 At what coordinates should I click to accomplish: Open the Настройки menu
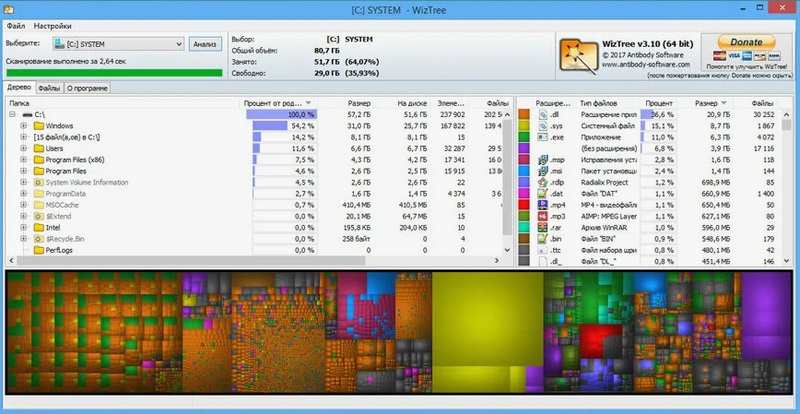pos(53,23)
